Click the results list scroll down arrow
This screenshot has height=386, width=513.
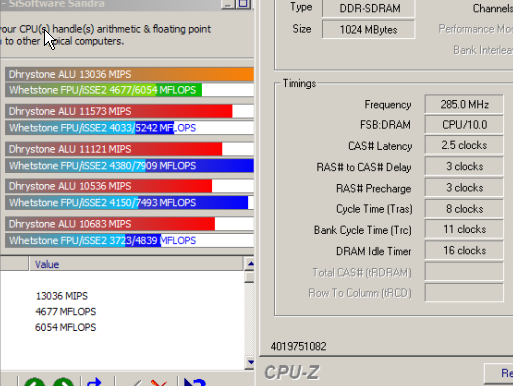pos(250,362)
